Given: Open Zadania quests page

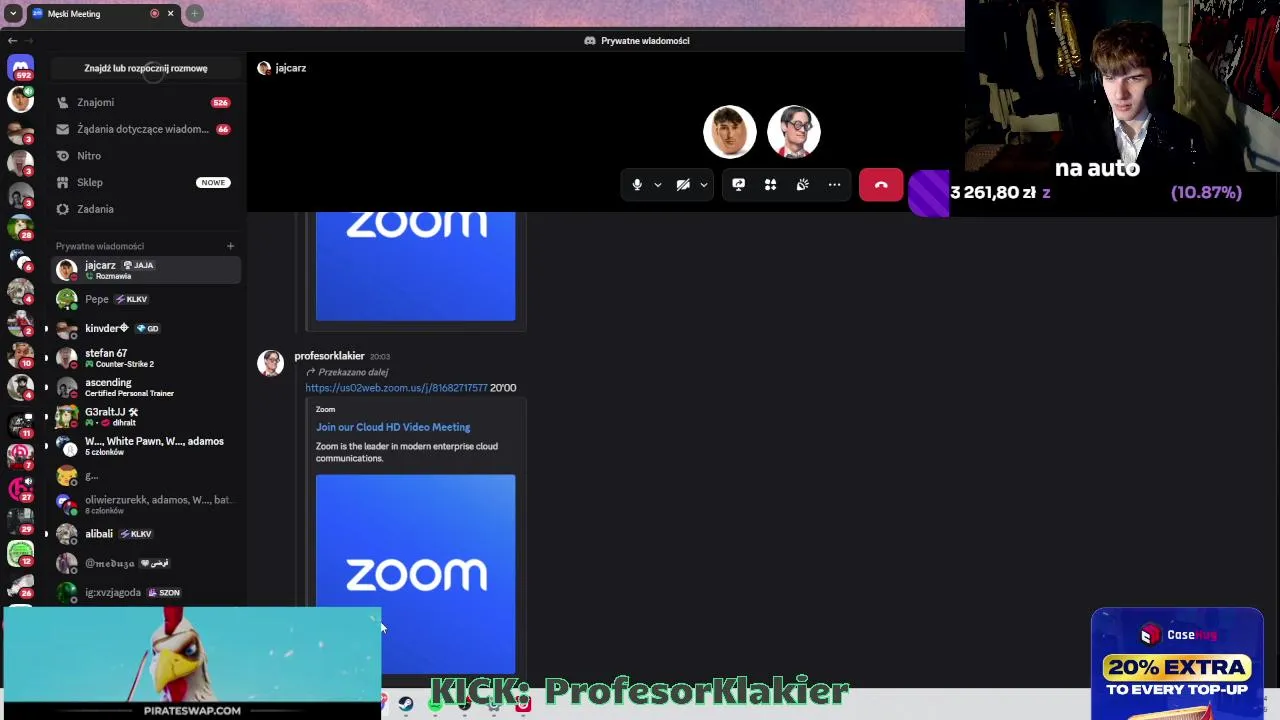Looking at the screenshot, I should pos(144,209).
